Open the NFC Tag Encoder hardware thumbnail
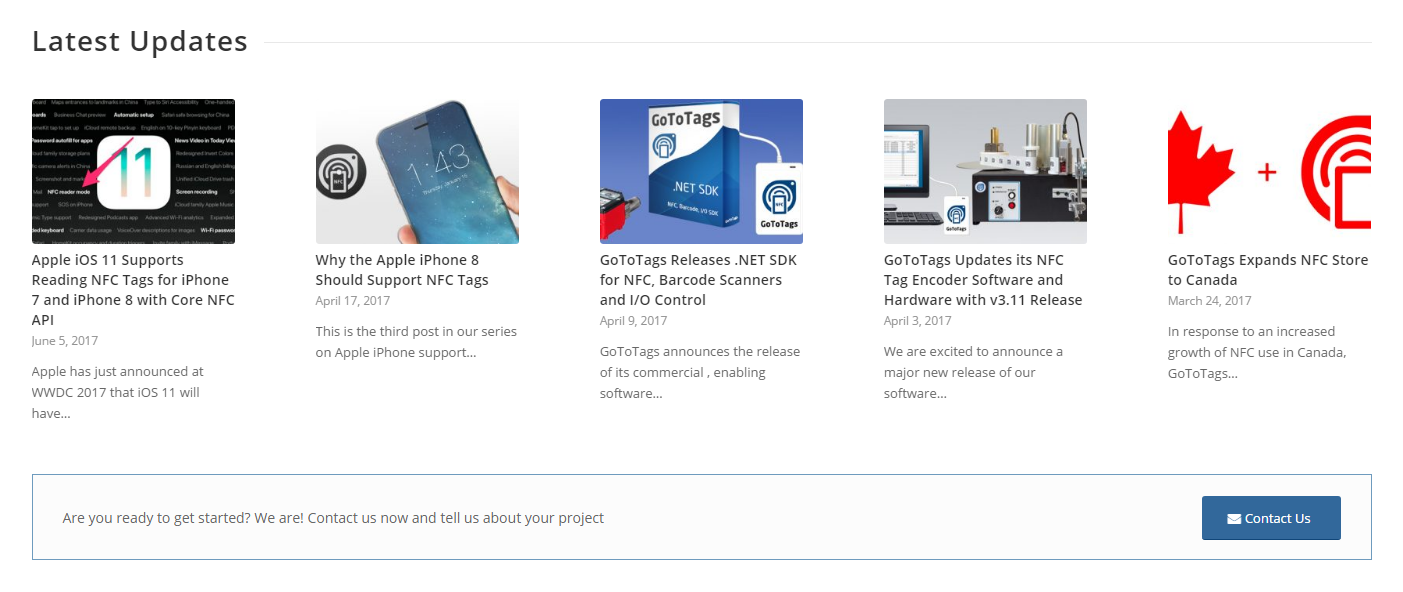This screenshot has width=1403, height=592. coord(985,171)
